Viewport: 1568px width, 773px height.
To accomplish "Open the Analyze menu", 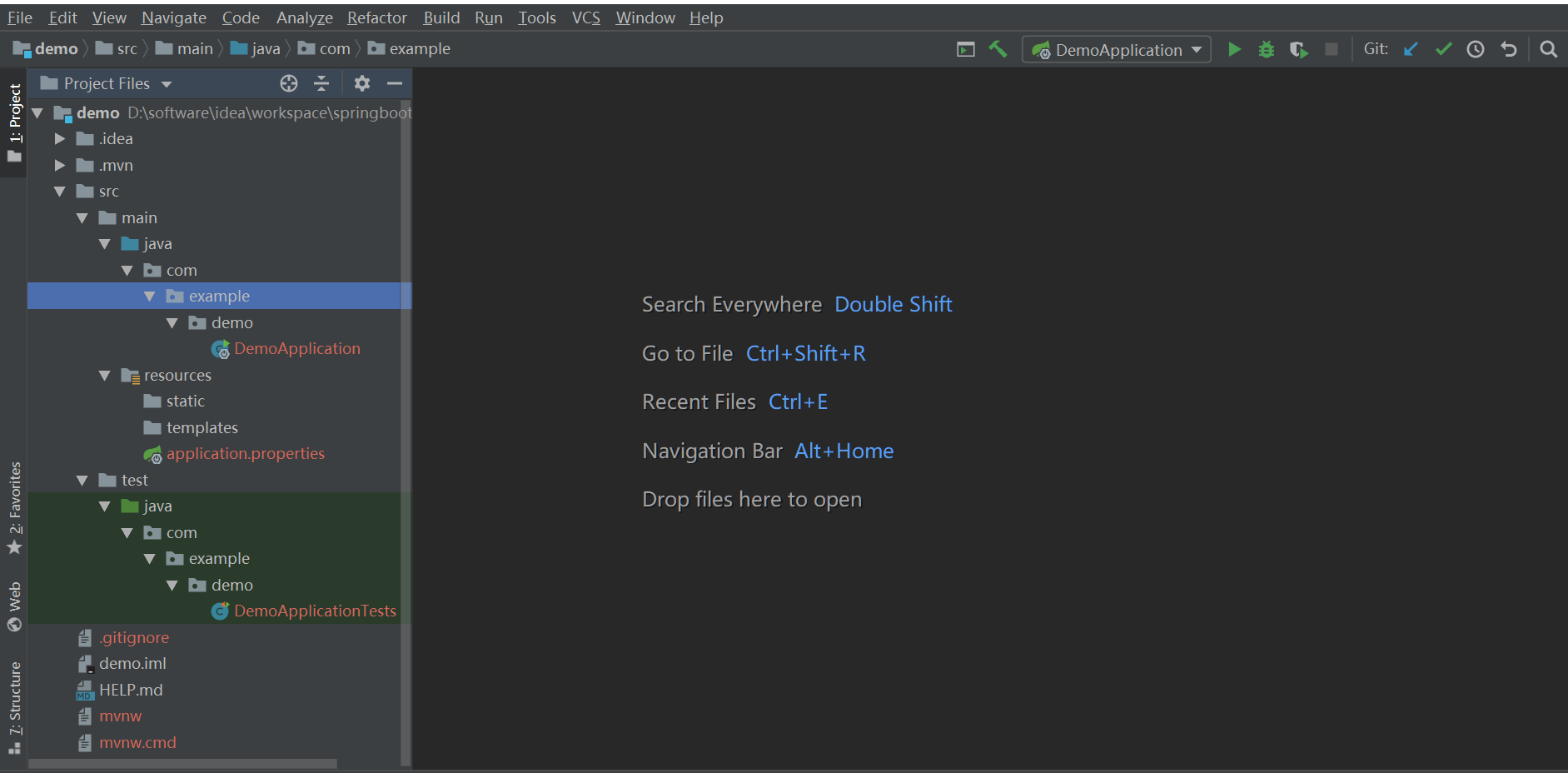I will (x=305, y=17).
